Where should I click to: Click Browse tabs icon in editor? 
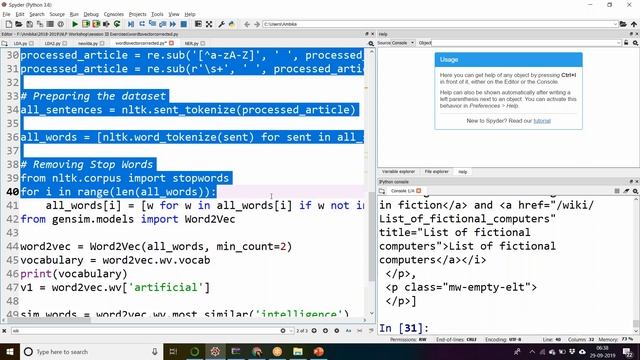coord(4,43)
